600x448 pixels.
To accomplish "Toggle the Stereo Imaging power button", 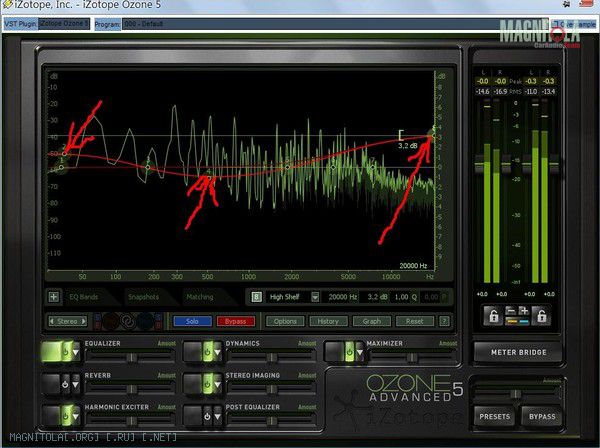I will 207,384.
